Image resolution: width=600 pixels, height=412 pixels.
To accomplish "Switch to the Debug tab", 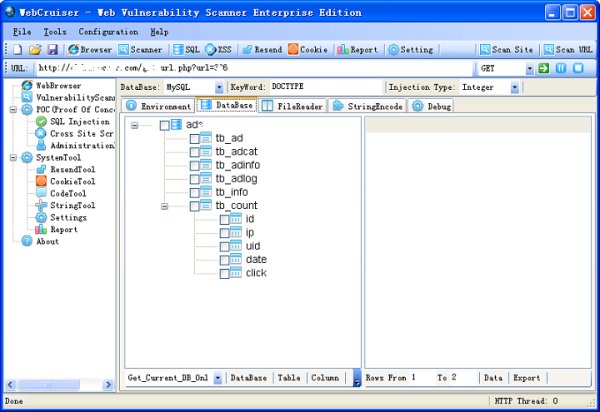I will pos(432,106).
